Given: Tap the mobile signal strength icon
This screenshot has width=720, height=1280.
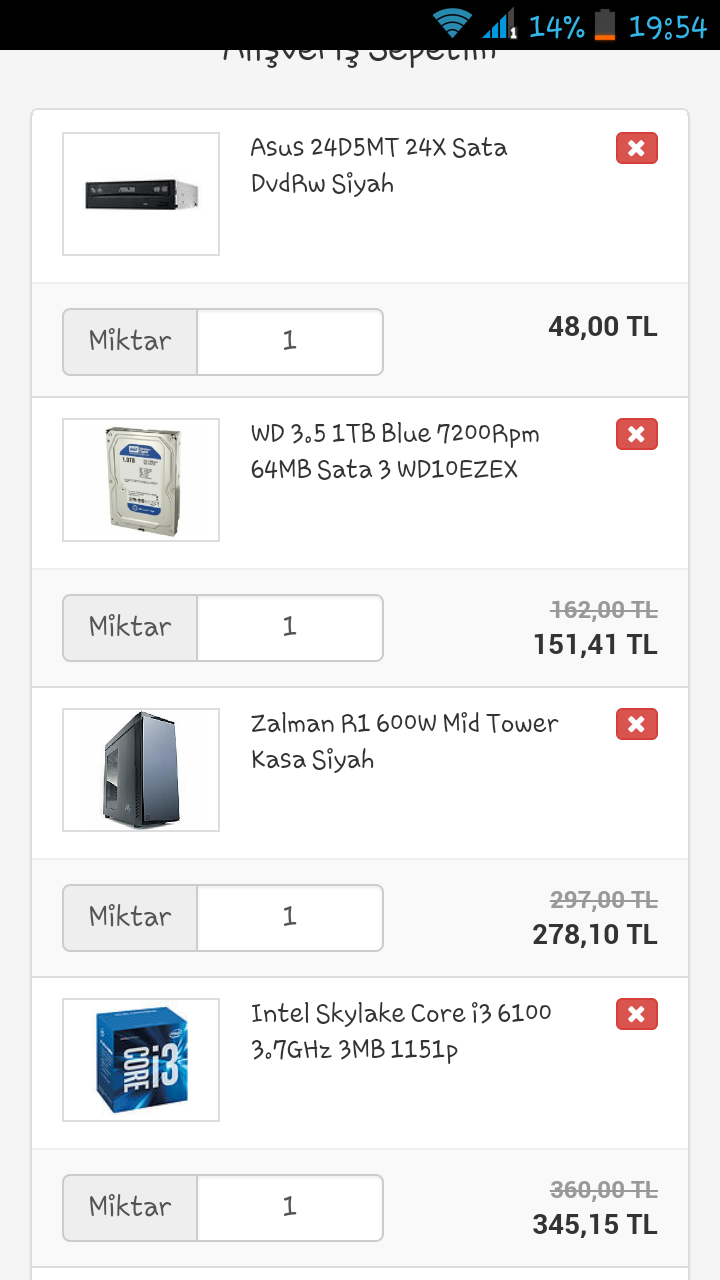Looking at the screenshot, I should point(498,24).
